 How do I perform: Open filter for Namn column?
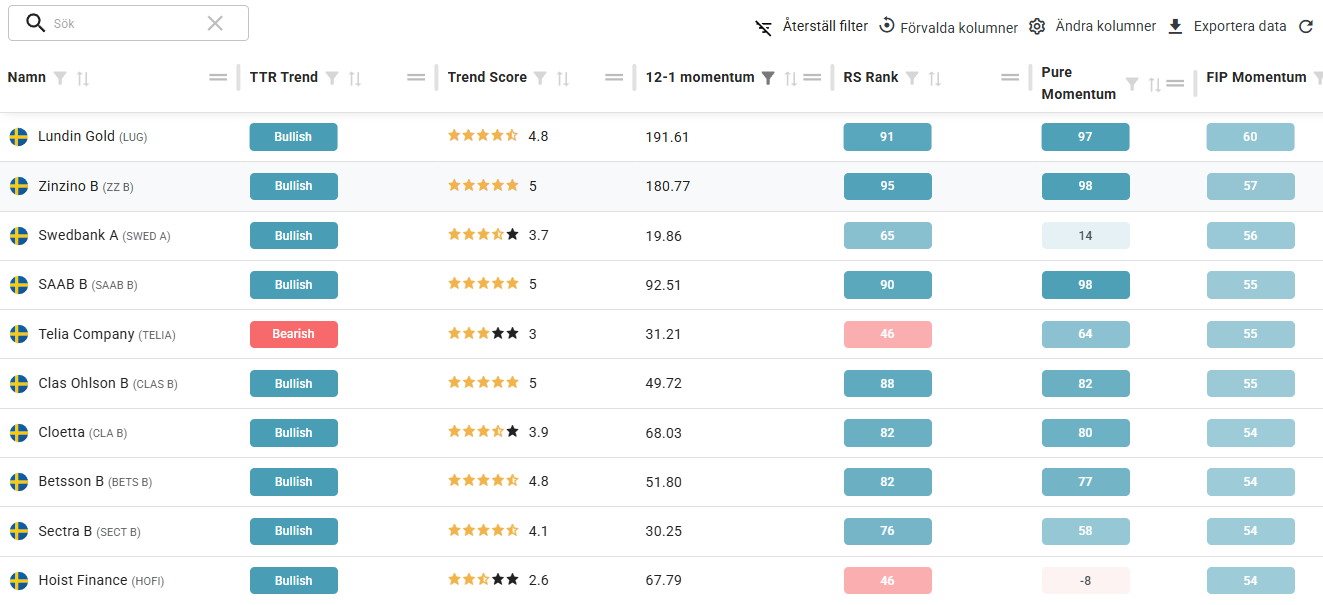click(60, 78)
